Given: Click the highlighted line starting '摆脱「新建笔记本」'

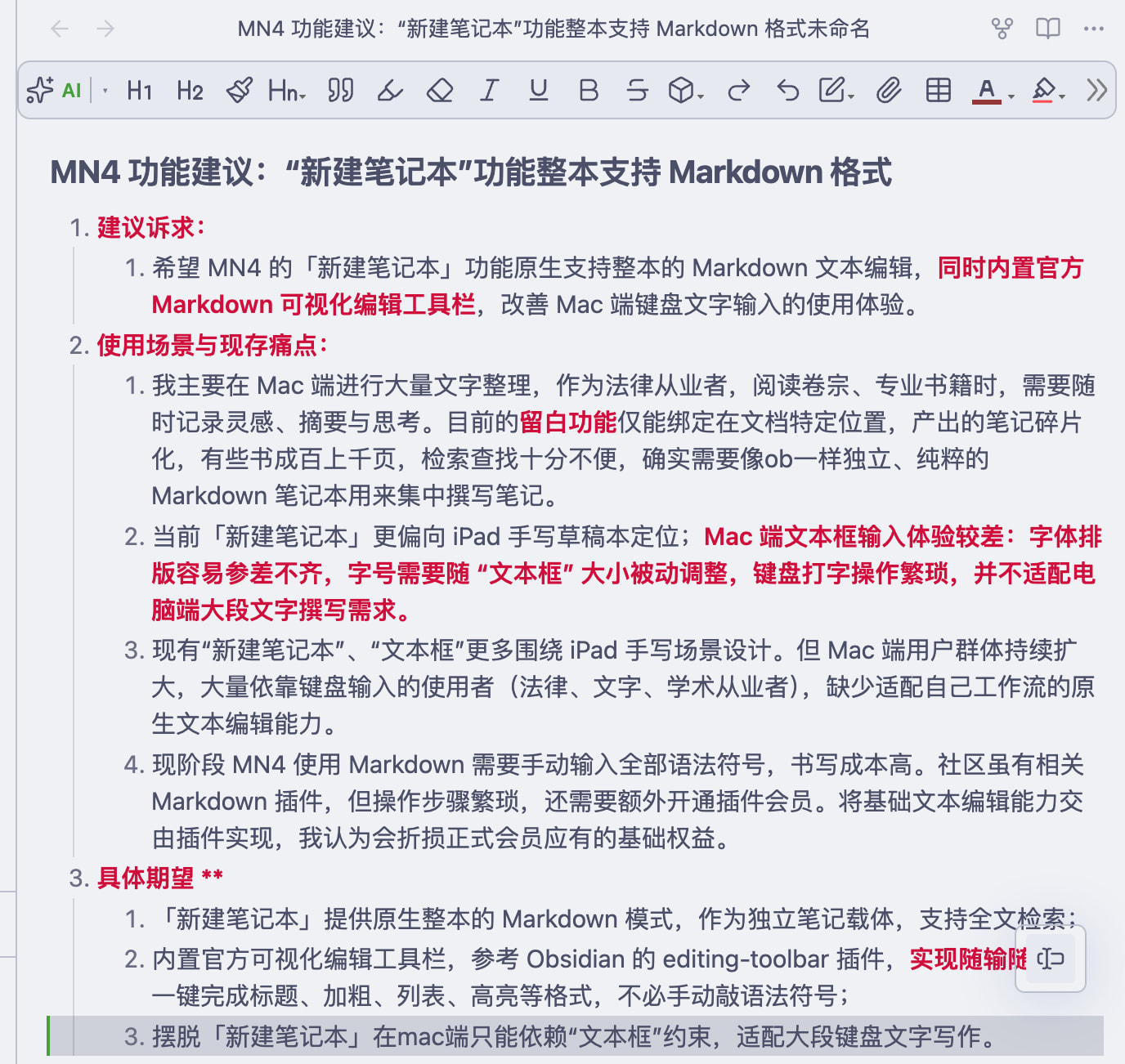Looking at the screenshot, I should pyautogui.click(x=574, y=1037).
